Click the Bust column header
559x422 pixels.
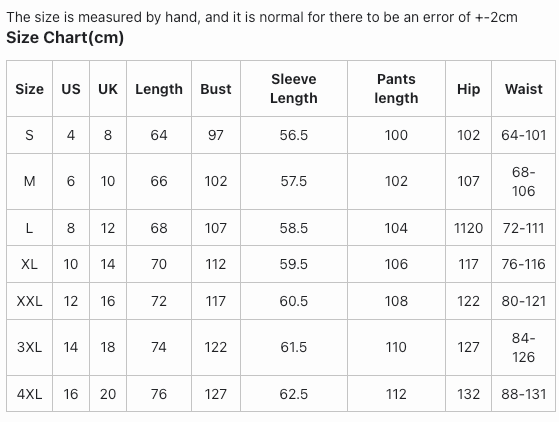pyautogui.click(x=216, y=89)
